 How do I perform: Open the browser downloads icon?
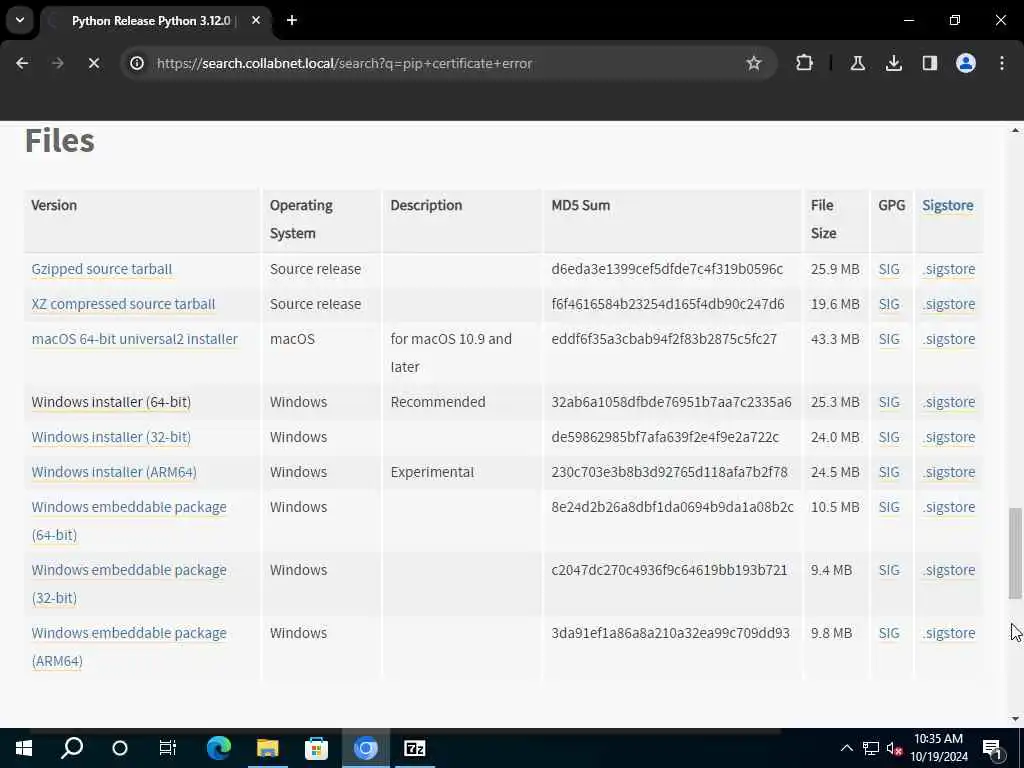point(893,63)
